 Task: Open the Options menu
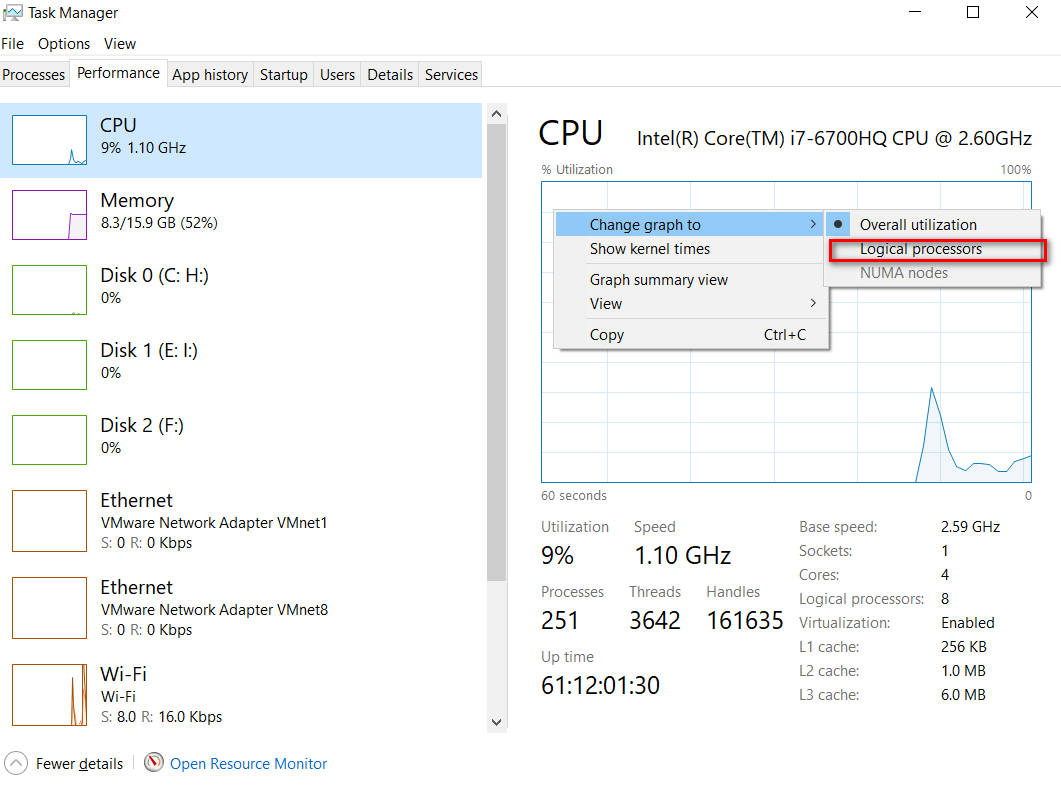click(63, 43)
